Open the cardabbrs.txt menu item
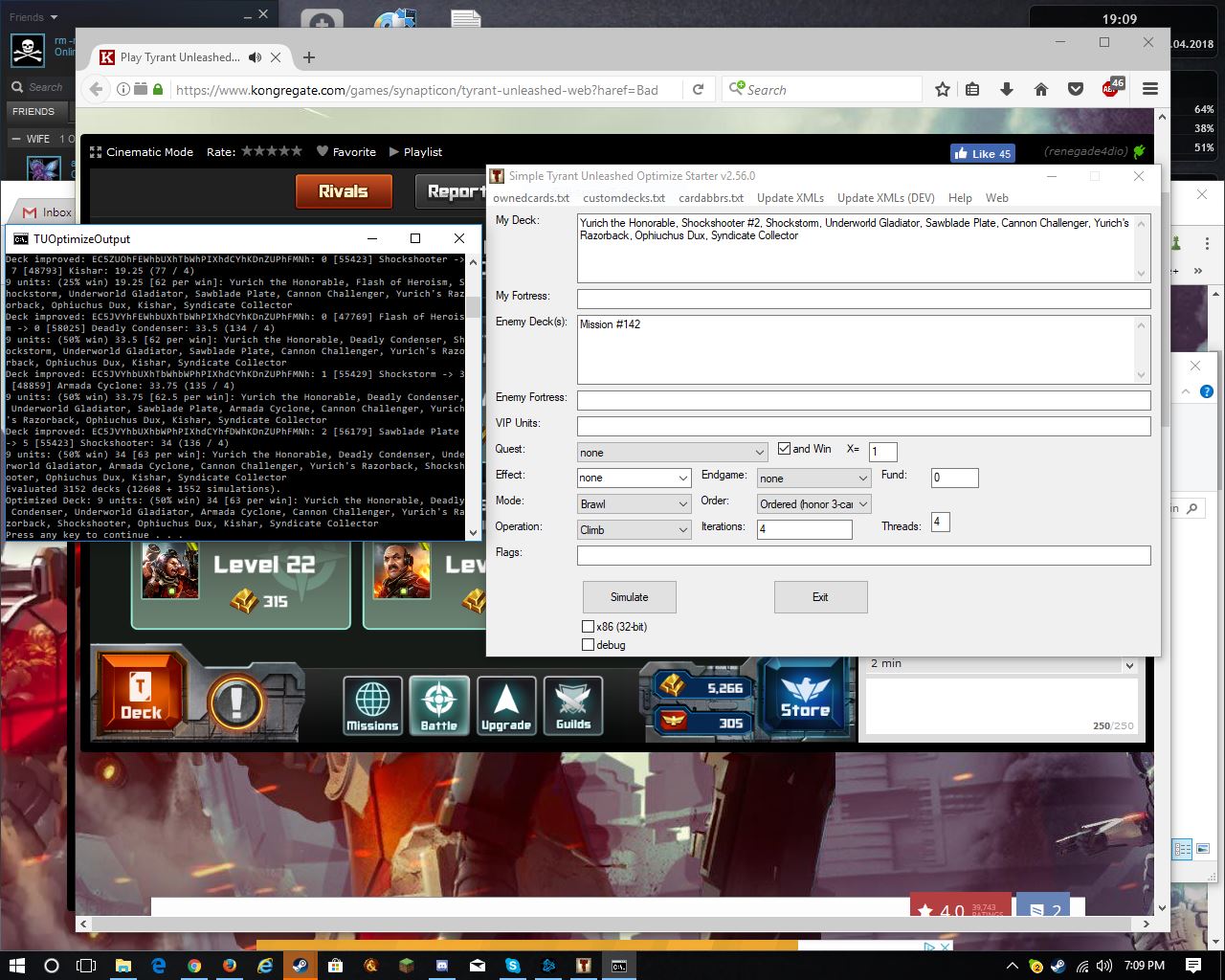This screenshot has width=1225, height=980. [x=711, y=198]
